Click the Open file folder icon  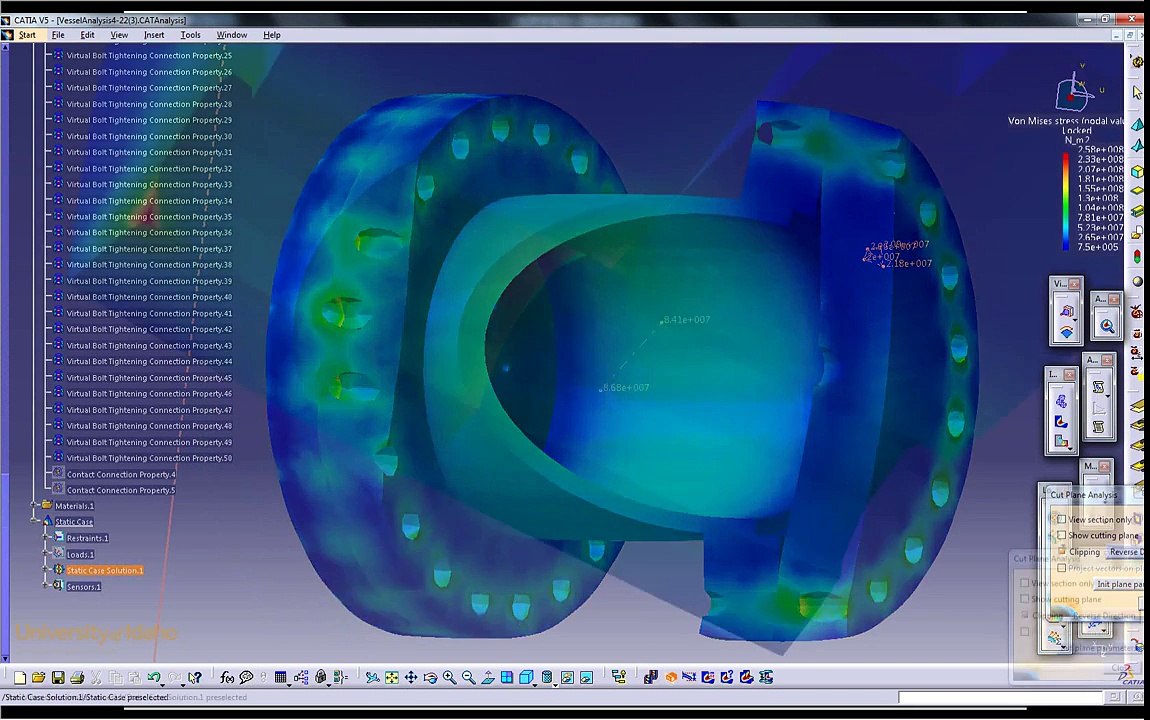39,677
